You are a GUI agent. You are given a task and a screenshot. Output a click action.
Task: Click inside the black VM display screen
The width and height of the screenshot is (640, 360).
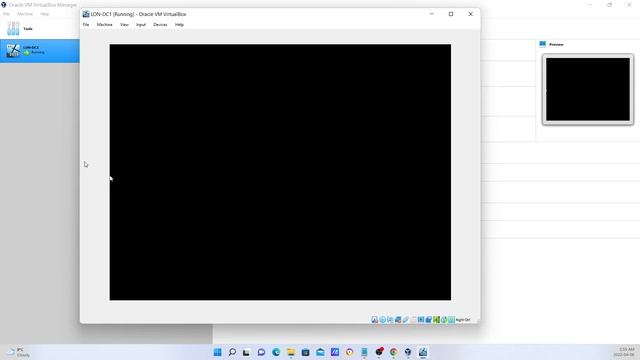click(280, 172)
